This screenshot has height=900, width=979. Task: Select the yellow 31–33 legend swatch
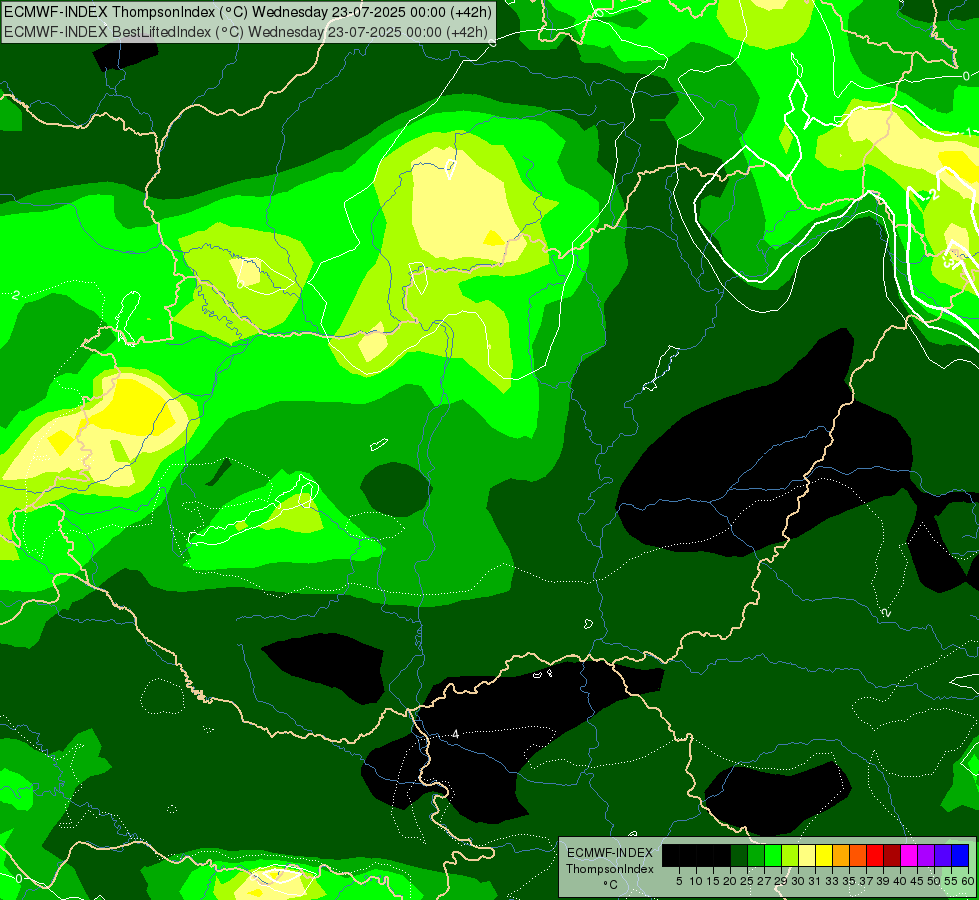click(824, 855)
